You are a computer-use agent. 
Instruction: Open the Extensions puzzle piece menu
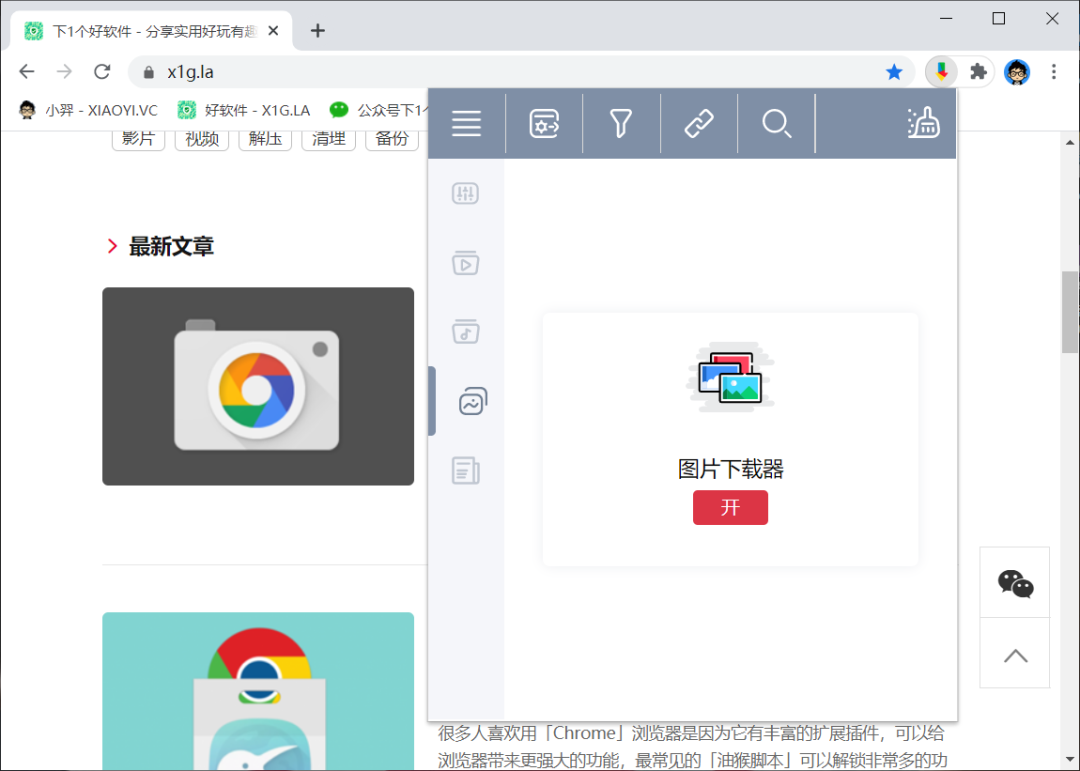point(978,72)
